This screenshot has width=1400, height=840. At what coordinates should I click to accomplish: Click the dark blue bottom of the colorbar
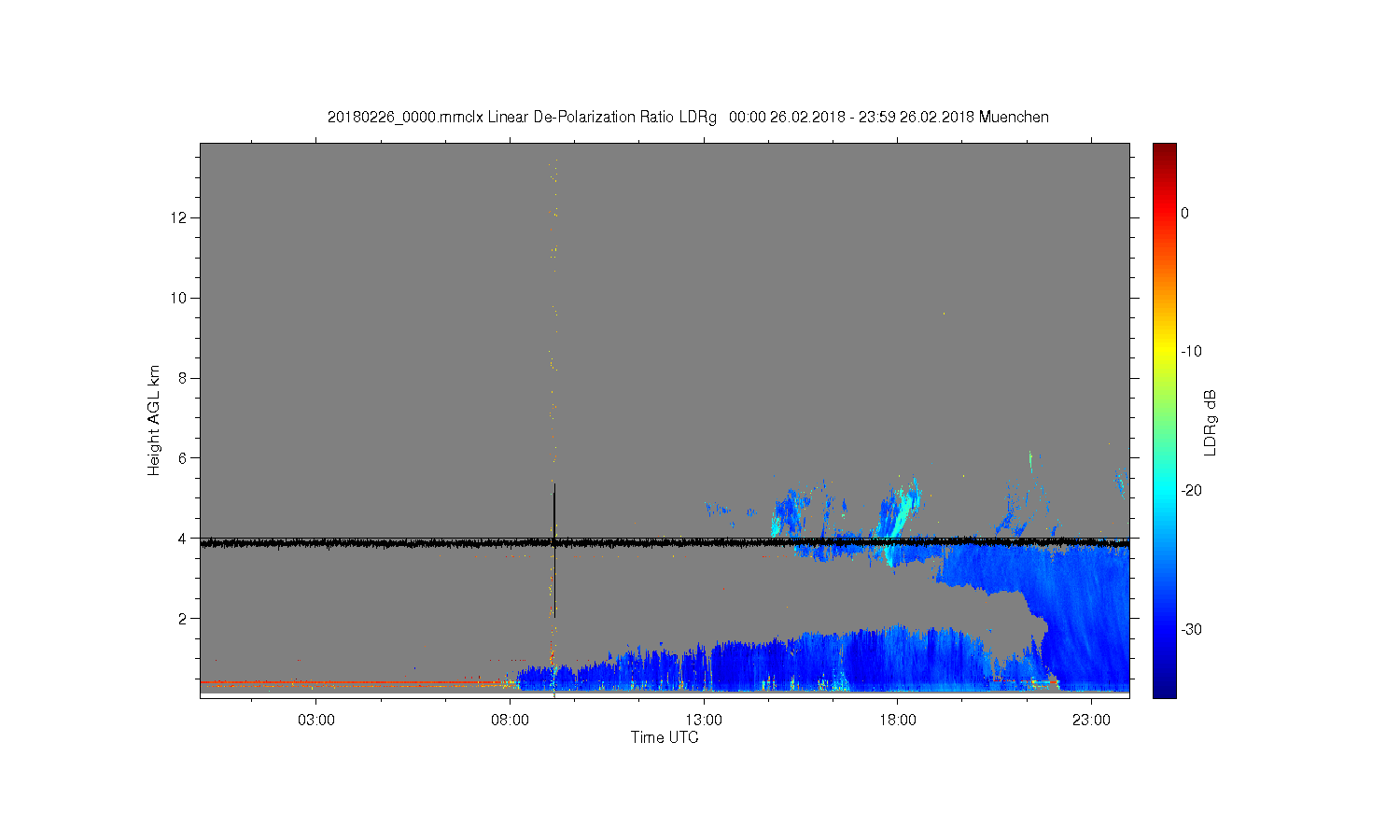[x=1165, y=689]
